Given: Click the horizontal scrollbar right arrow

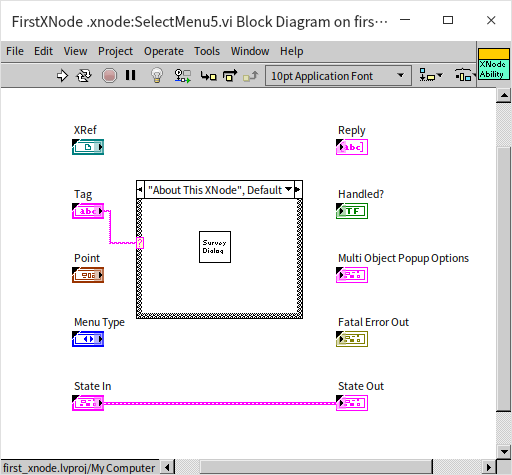Looking at the screenshot, I should click(489, 467).
